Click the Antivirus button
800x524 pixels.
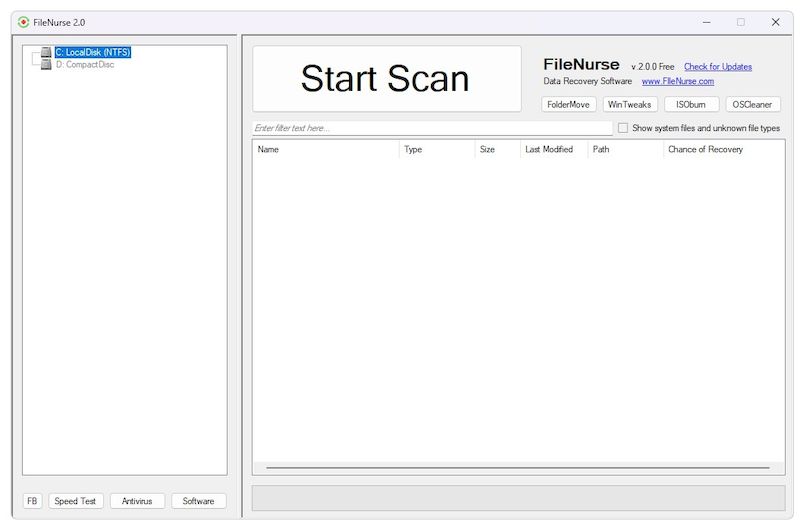coord(137,501)
